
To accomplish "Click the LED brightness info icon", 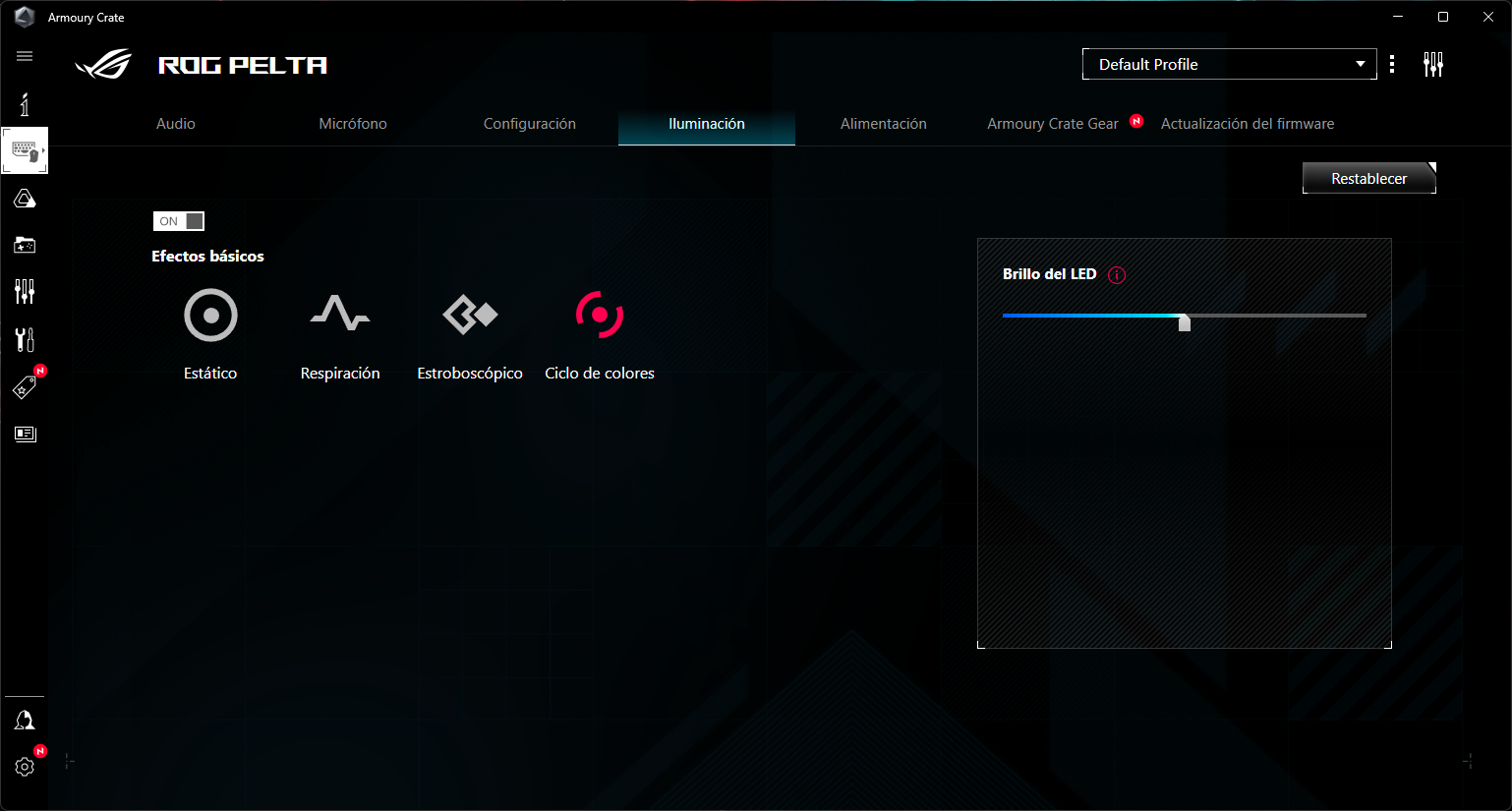I will (x=1117, y=275).
